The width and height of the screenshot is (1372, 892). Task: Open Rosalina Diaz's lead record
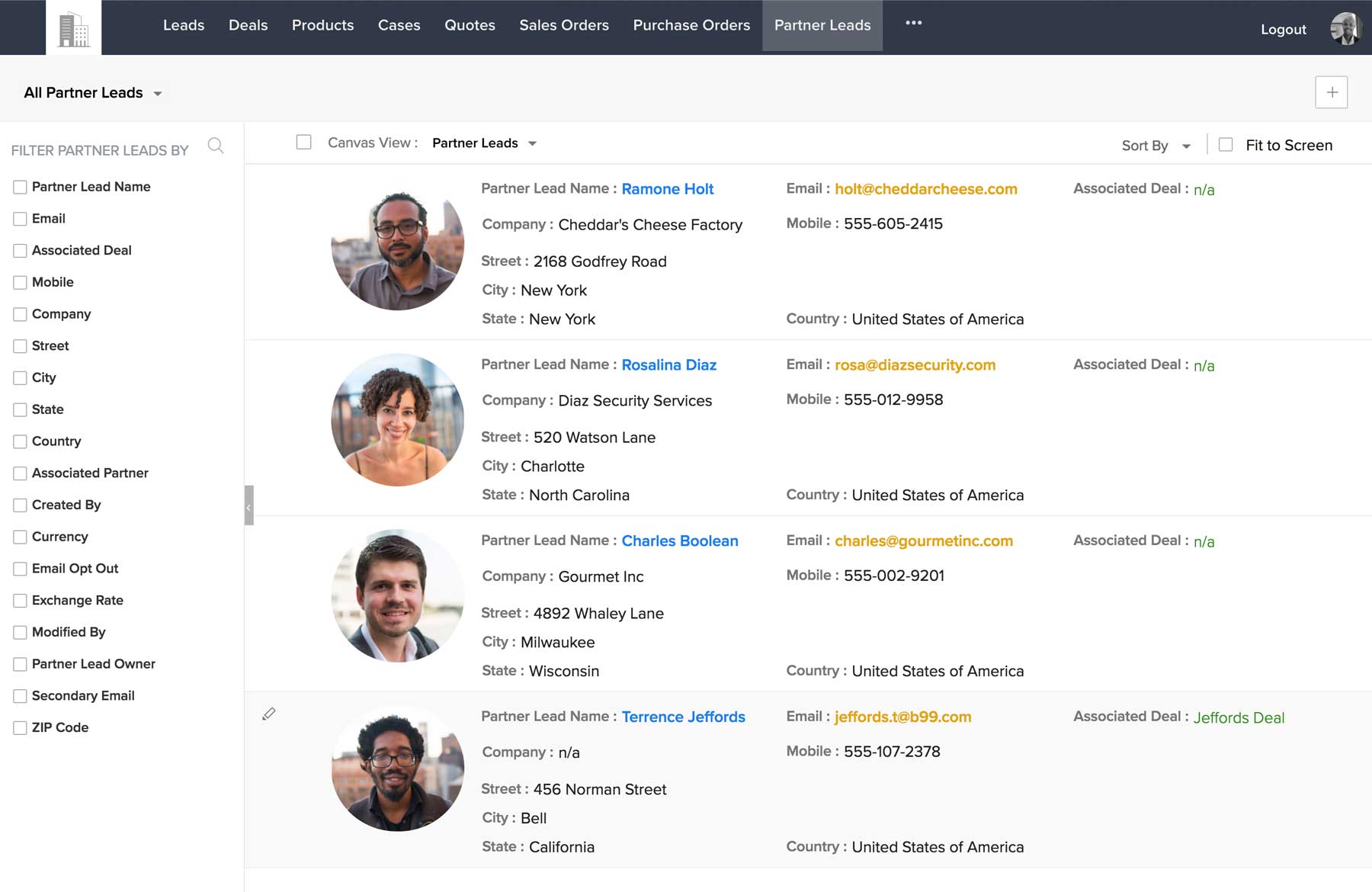[x=668, y=365]
